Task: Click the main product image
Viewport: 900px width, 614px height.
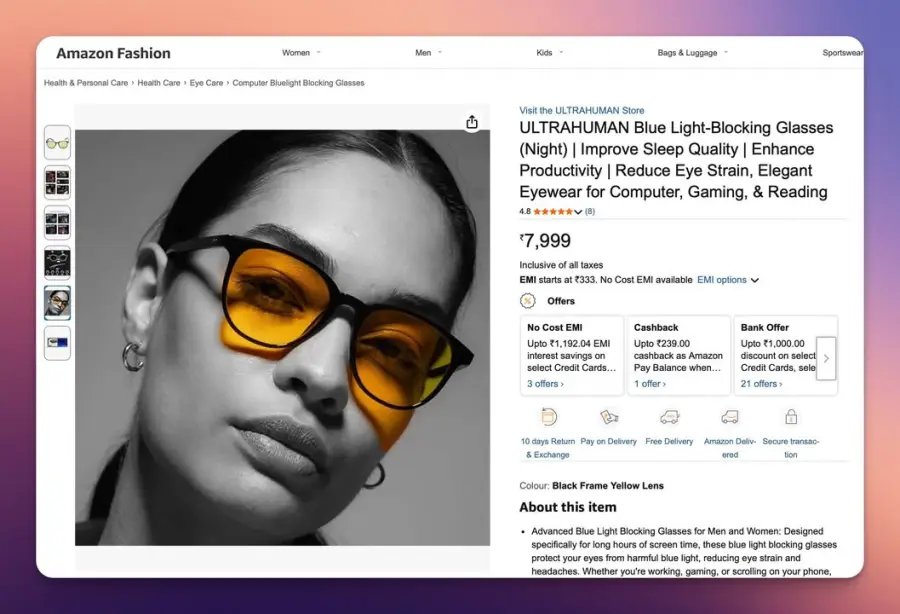Action: (282, 337)
